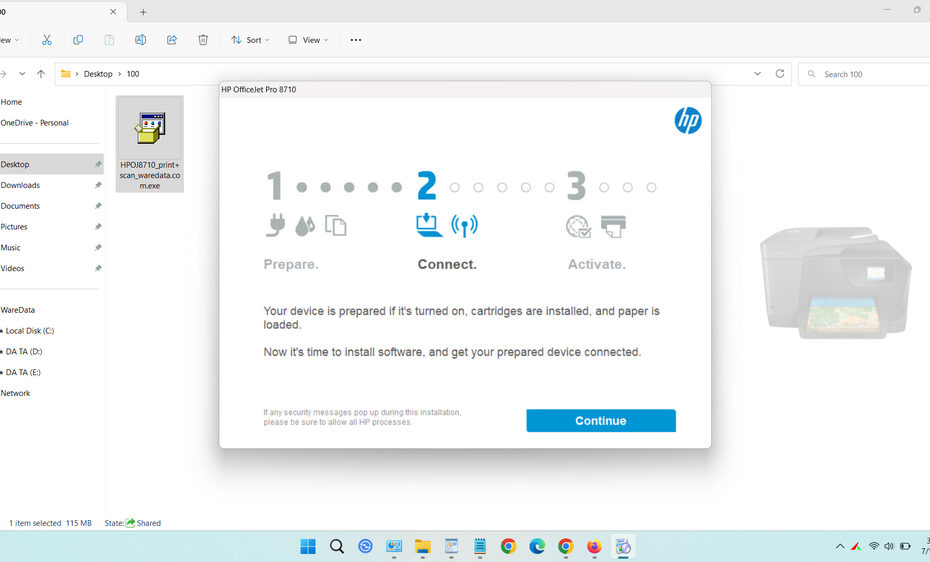Image resolution: width=930 pixels, height=562 pixels.
Task: Expand the chevron after folder icon in address bar
Action: 77,74
